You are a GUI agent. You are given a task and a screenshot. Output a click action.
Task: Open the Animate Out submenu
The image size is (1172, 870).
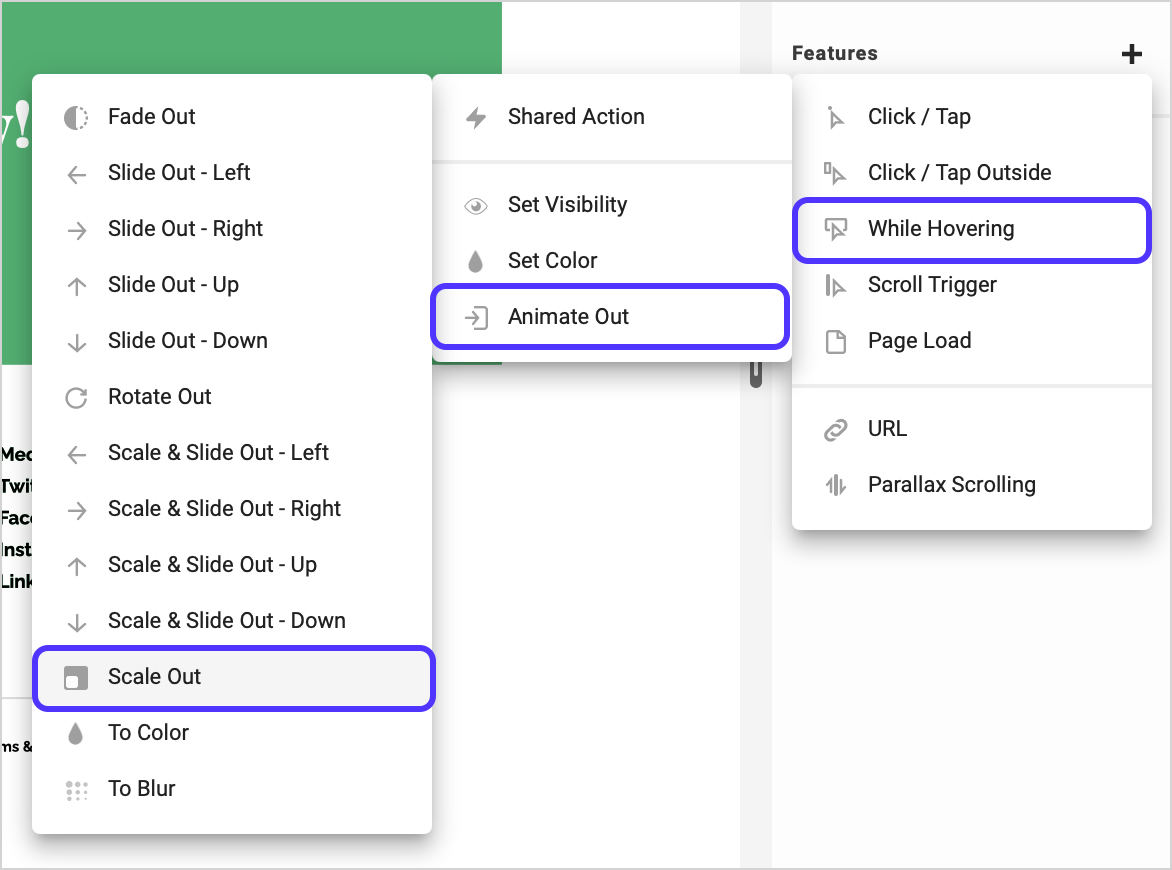(x=609, y=317)
